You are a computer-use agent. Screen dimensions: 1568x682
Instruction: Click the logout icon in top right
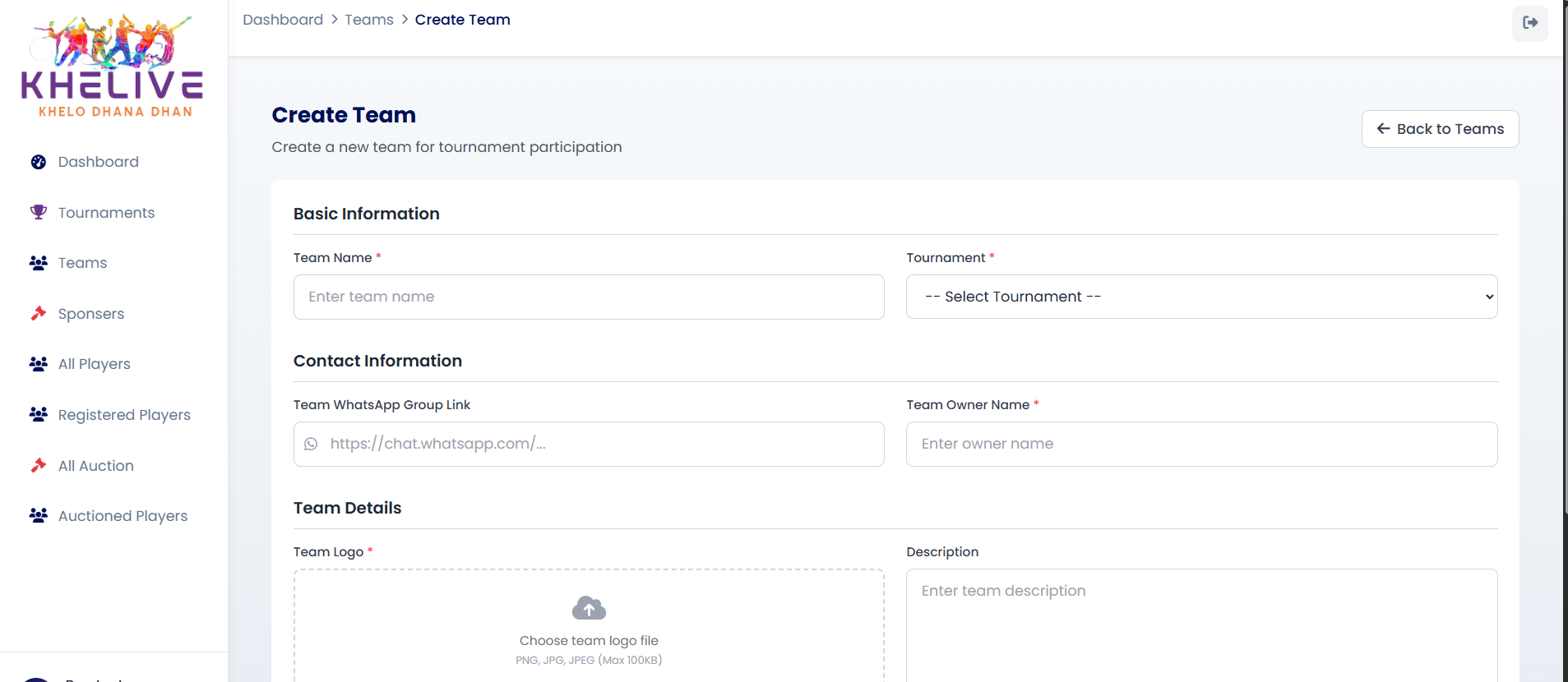(x=1529, y=23)
